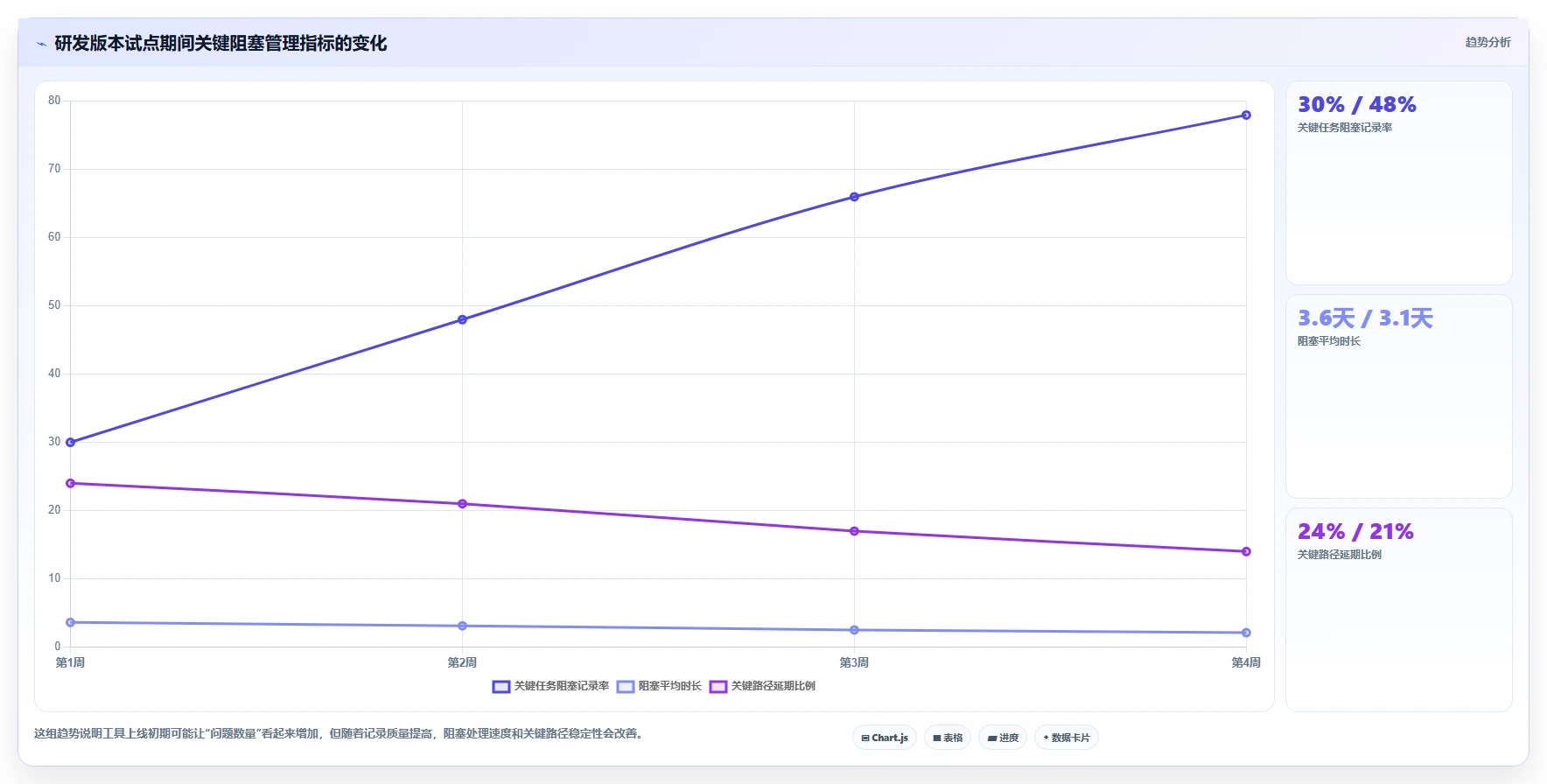This screenshot has height=784, width=1547.
Task: Click the 进度 chip
Action: [1003, 738]
